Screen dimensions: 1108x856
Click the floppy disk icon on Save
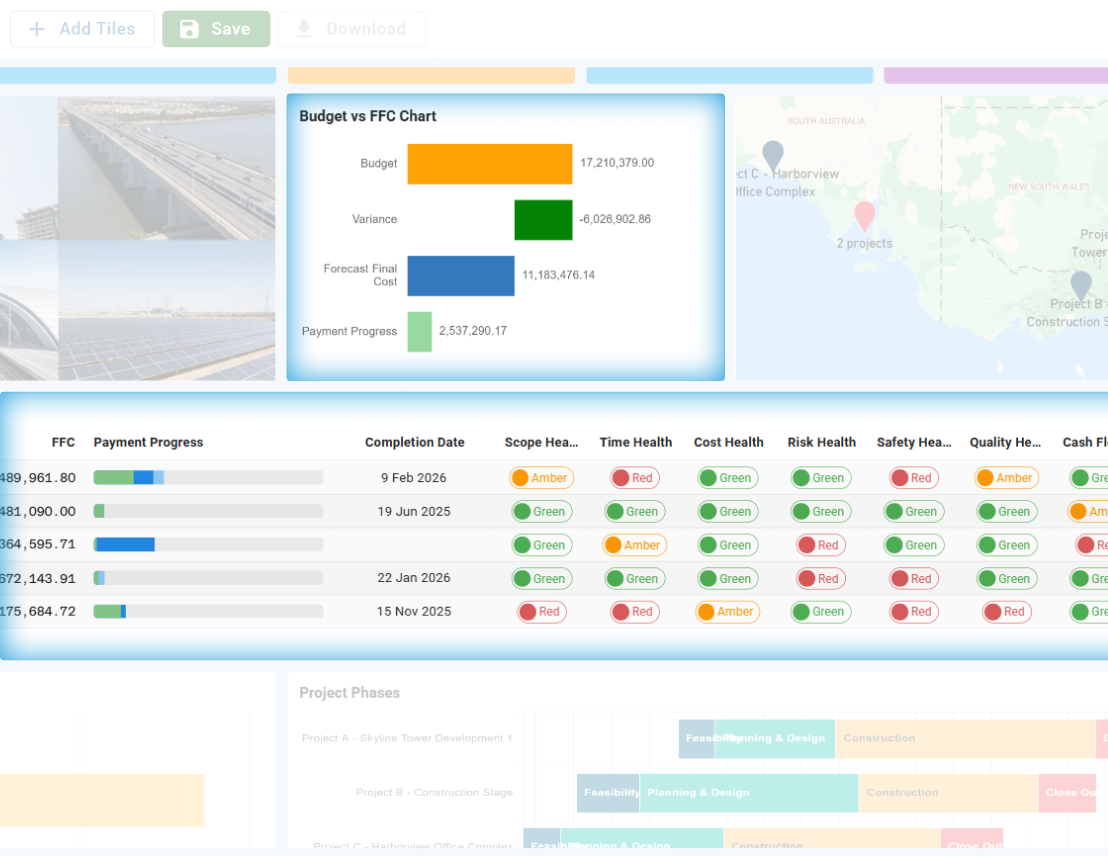point(189,28)
